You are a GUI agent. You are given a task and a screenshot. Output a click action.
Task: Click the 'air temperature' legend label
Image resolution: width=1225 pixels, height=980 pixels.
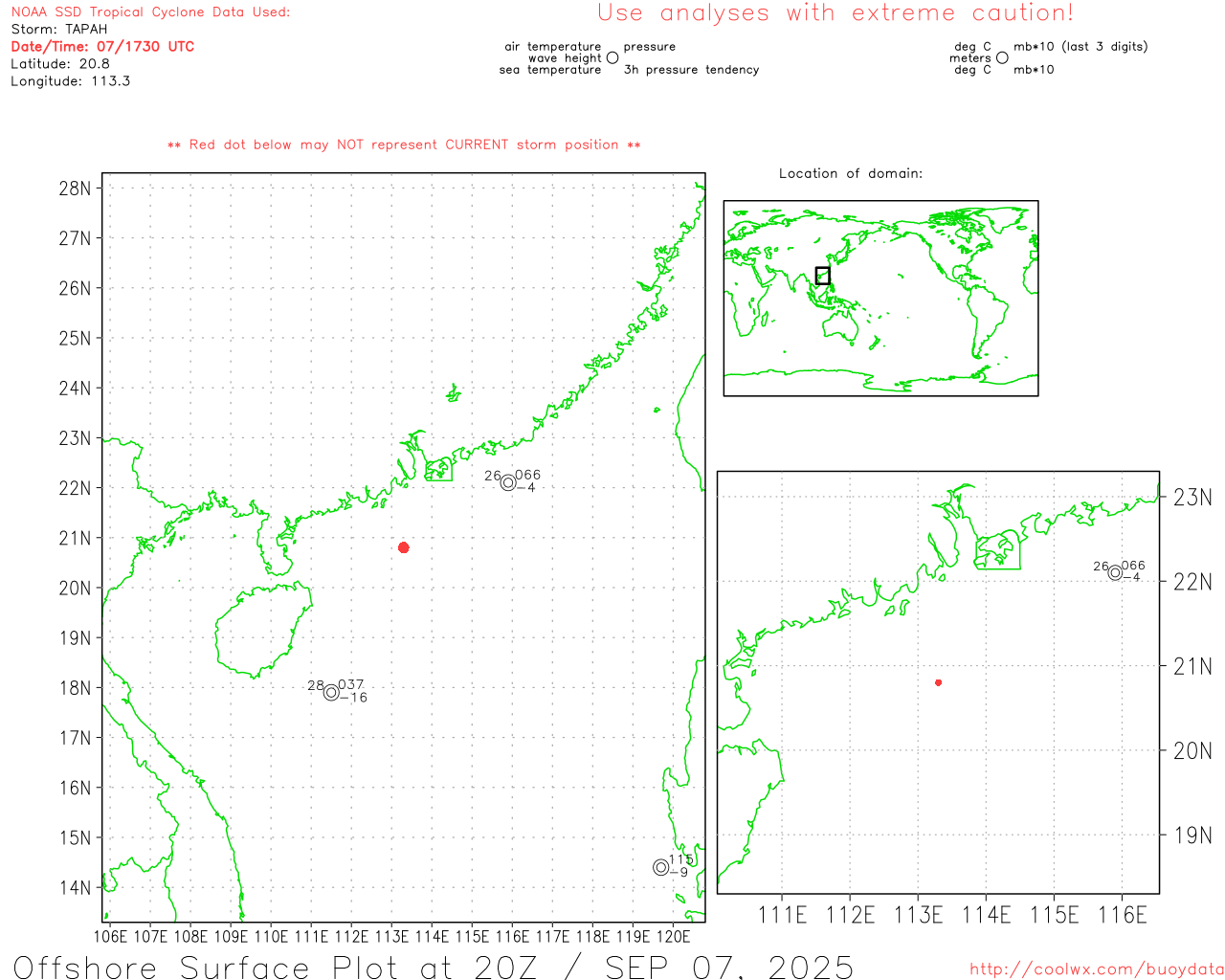point(553,47)
